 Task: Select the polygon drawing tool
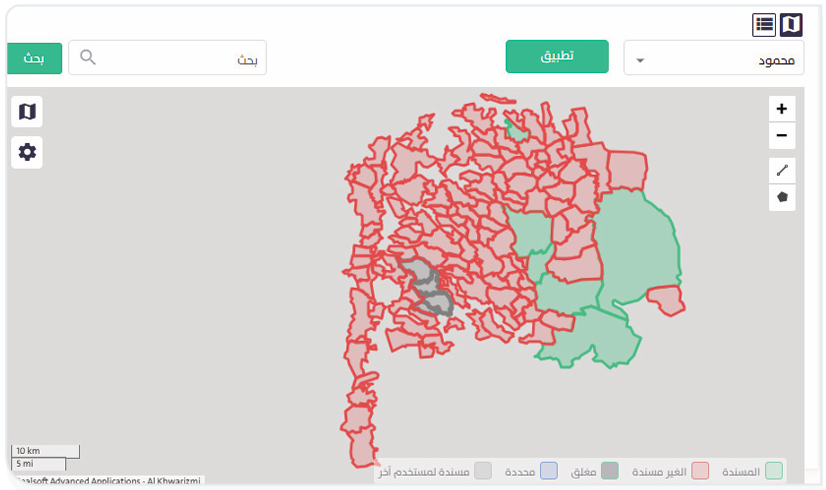coord(782,197)
